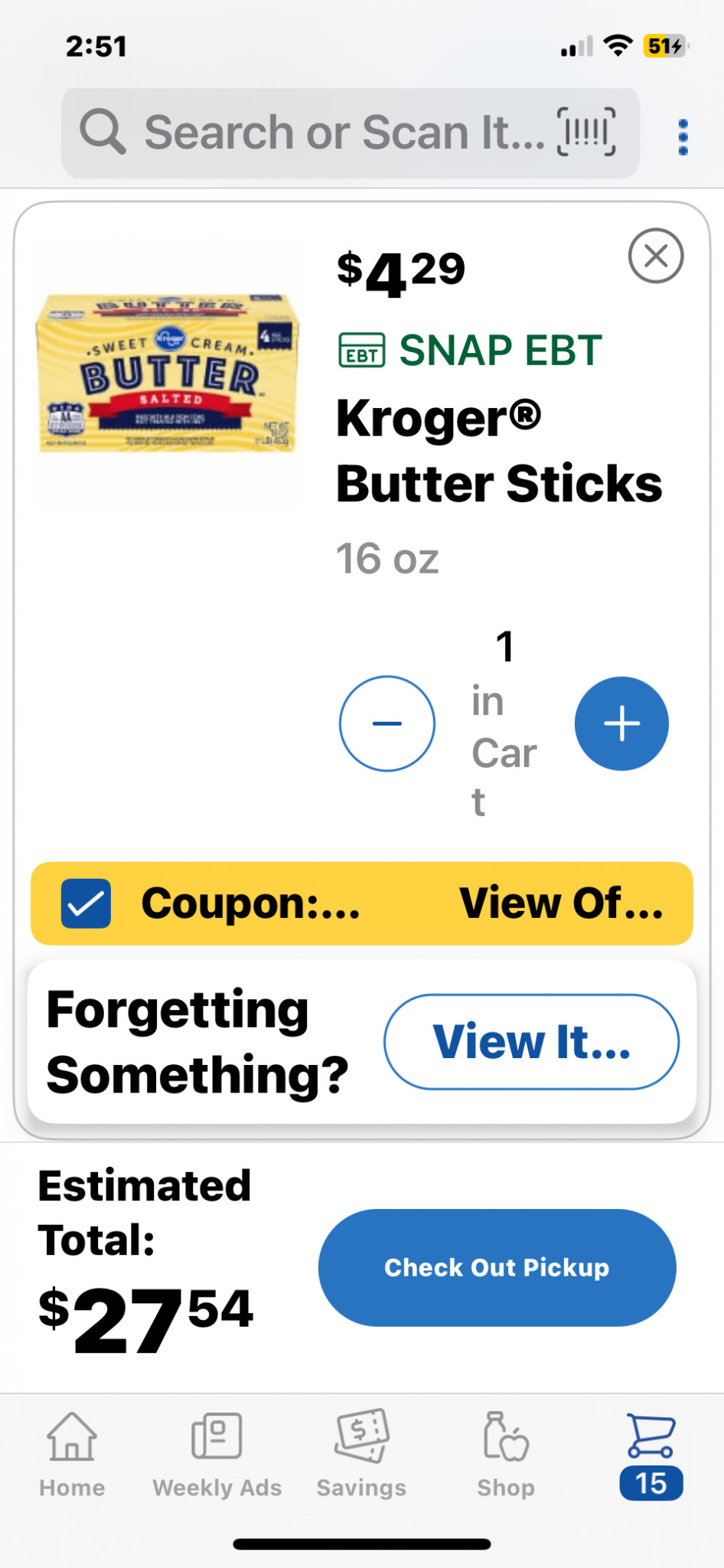This screenshot has height=1568, width=724.
Task: Toggle the Coupon checkbox
Action: [86, 903]
